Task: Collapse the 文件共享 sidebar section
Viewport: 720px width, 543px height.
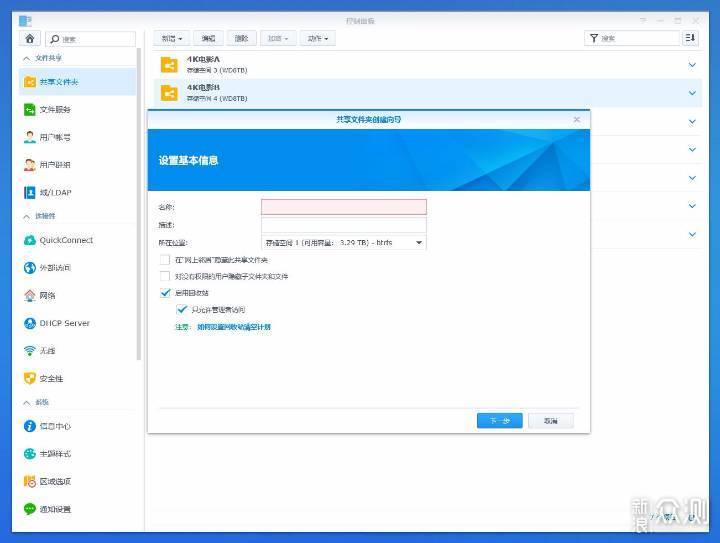Action: tap(27, 58)
